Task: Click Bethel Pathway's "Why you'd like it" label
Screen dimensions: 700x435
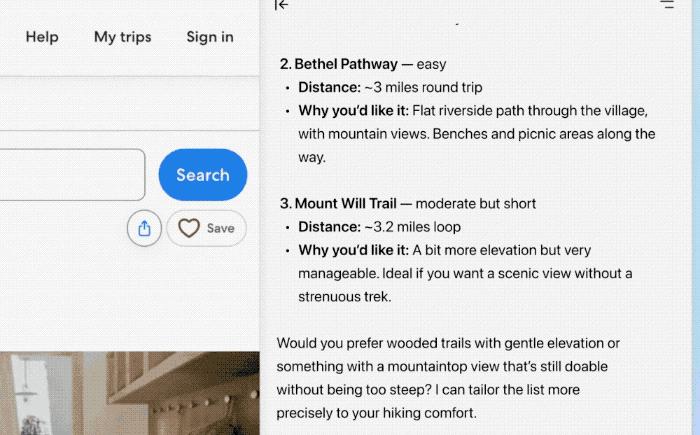Action: [x=353, y=110]
